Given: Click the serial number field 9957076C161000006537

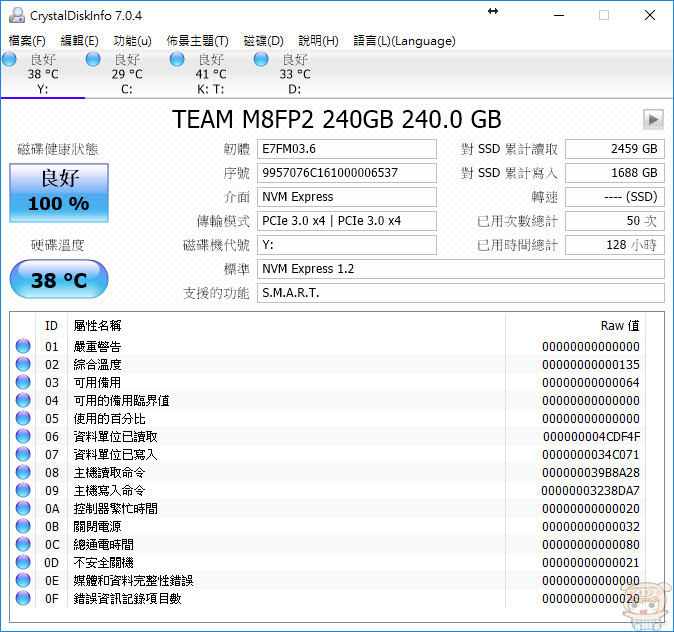Looking at the screenshot, I should click(346, 173).
